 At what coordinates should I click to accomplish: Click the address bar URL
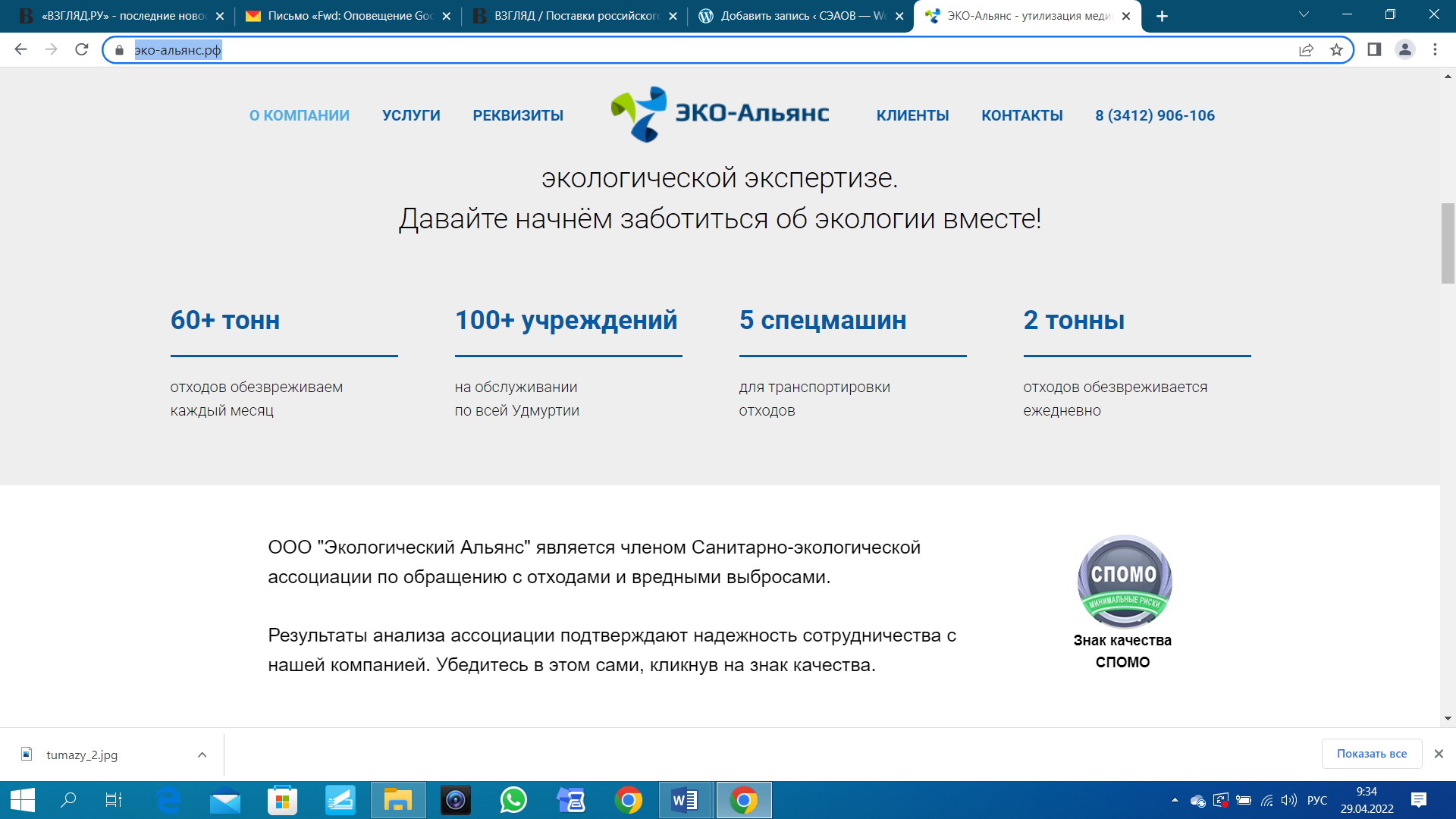[178, 50]
